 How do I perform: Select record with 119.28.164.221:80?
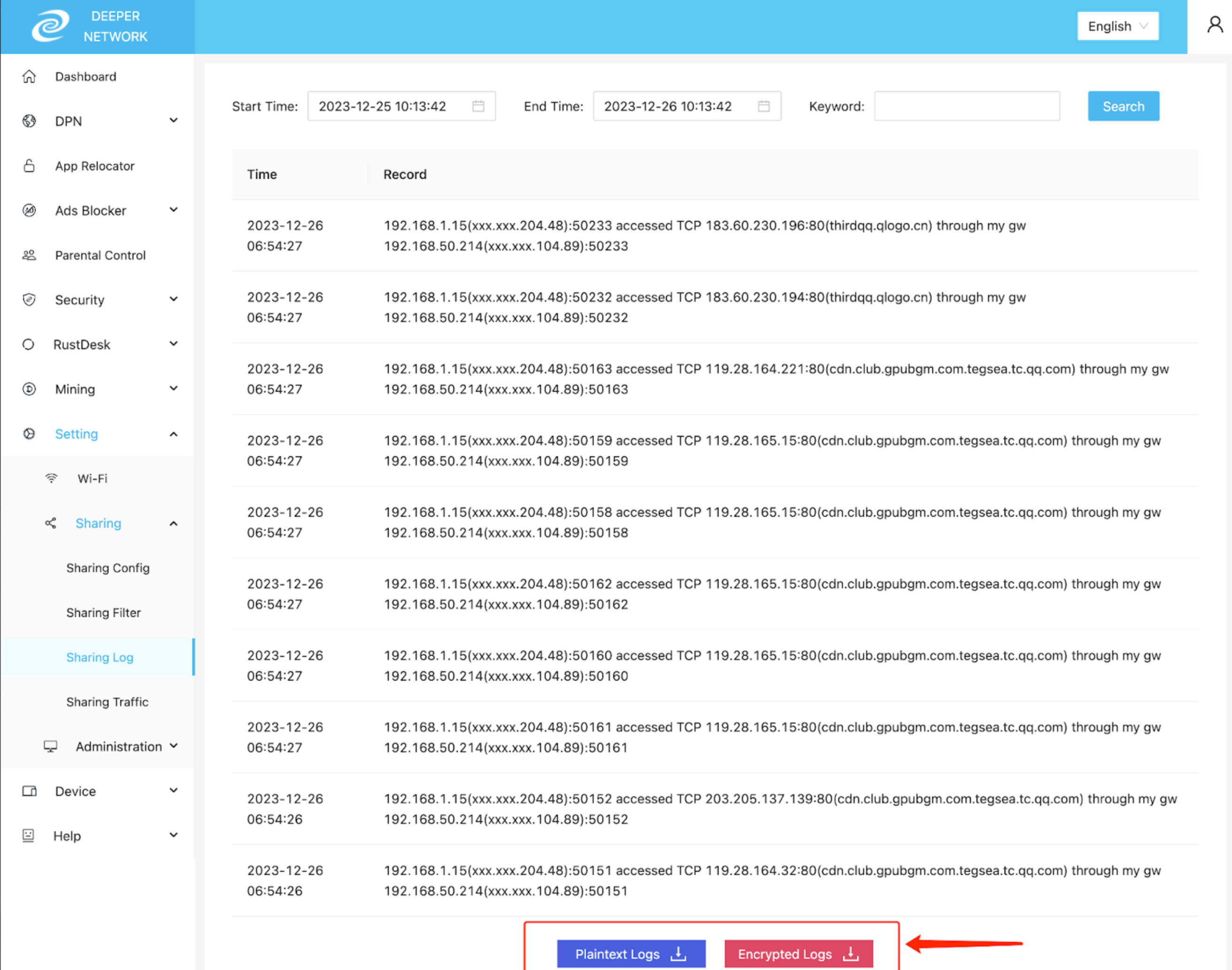[x=715, y=379]
